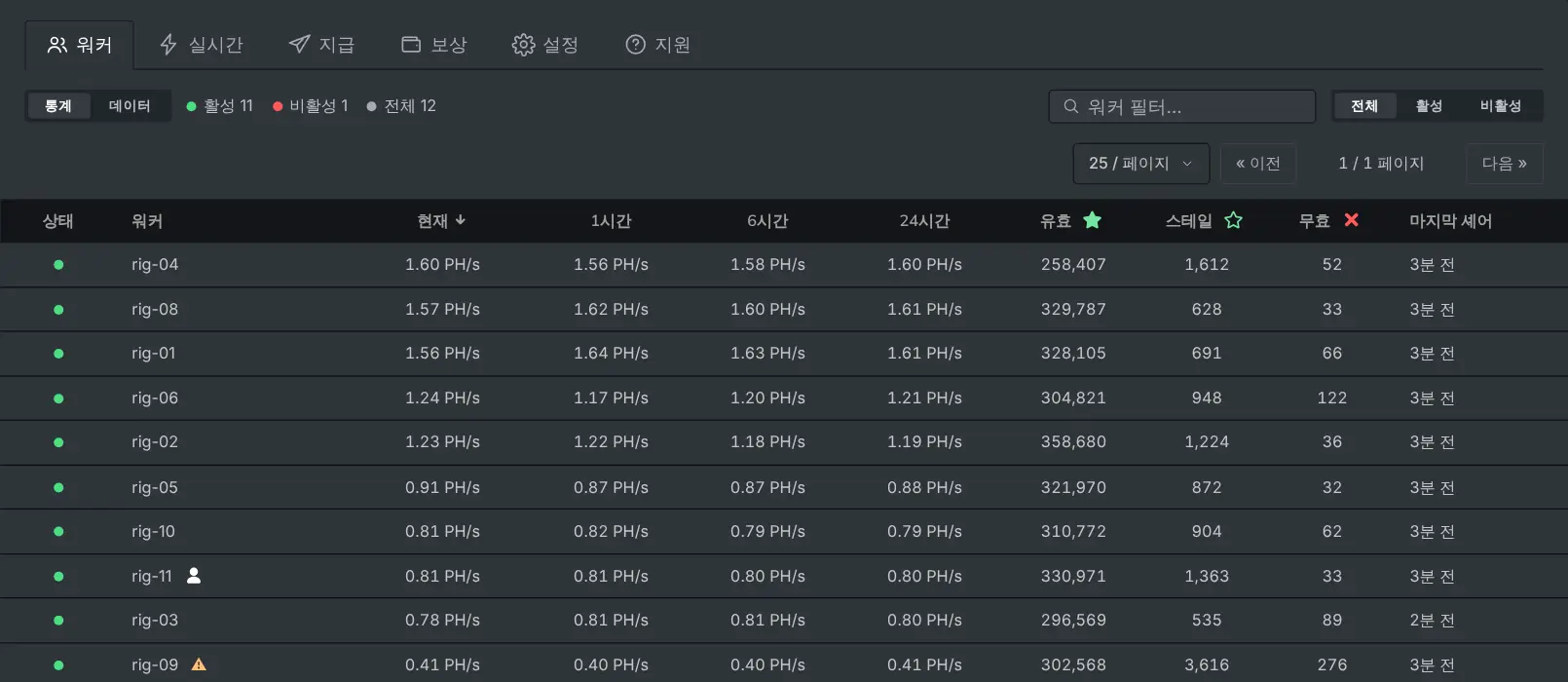Viewport: 1568px width, 682px height.
Task: Switch to the 지급 tab
Action: pyautogui.click(x=322, y=45)
